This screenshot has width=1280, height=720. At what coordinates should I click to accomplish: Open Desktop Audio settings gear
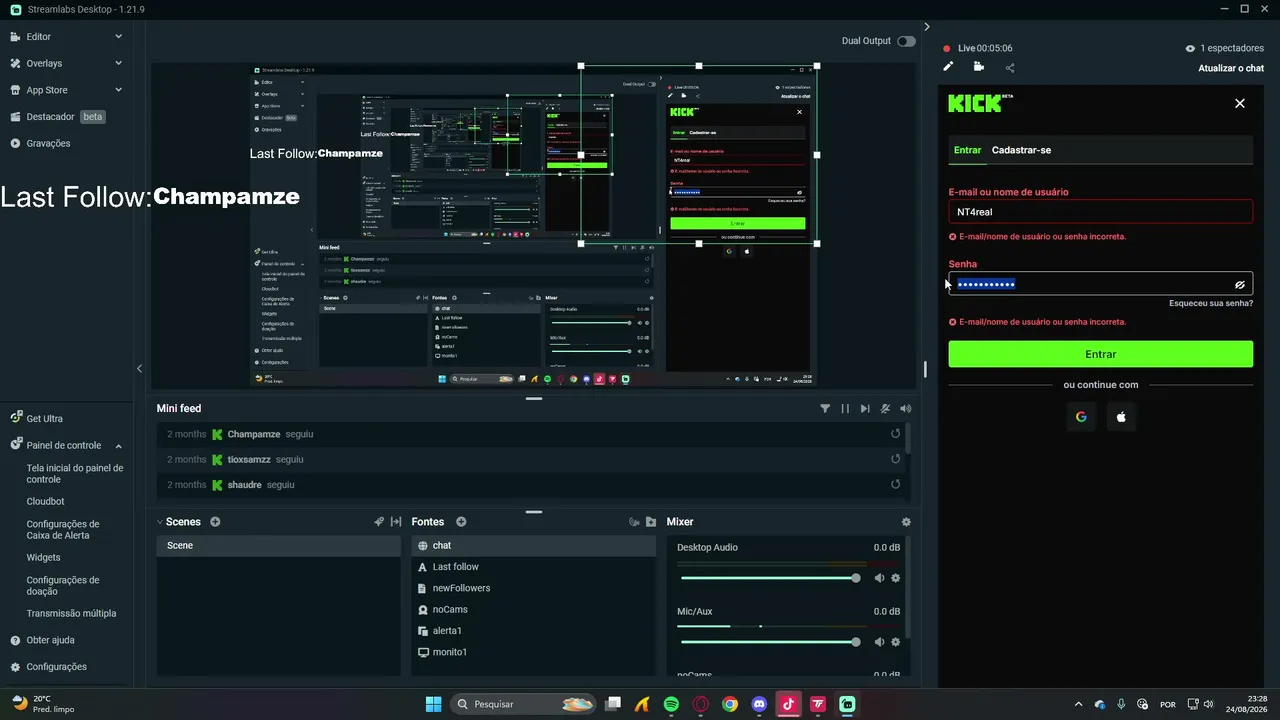coord(896,578)
